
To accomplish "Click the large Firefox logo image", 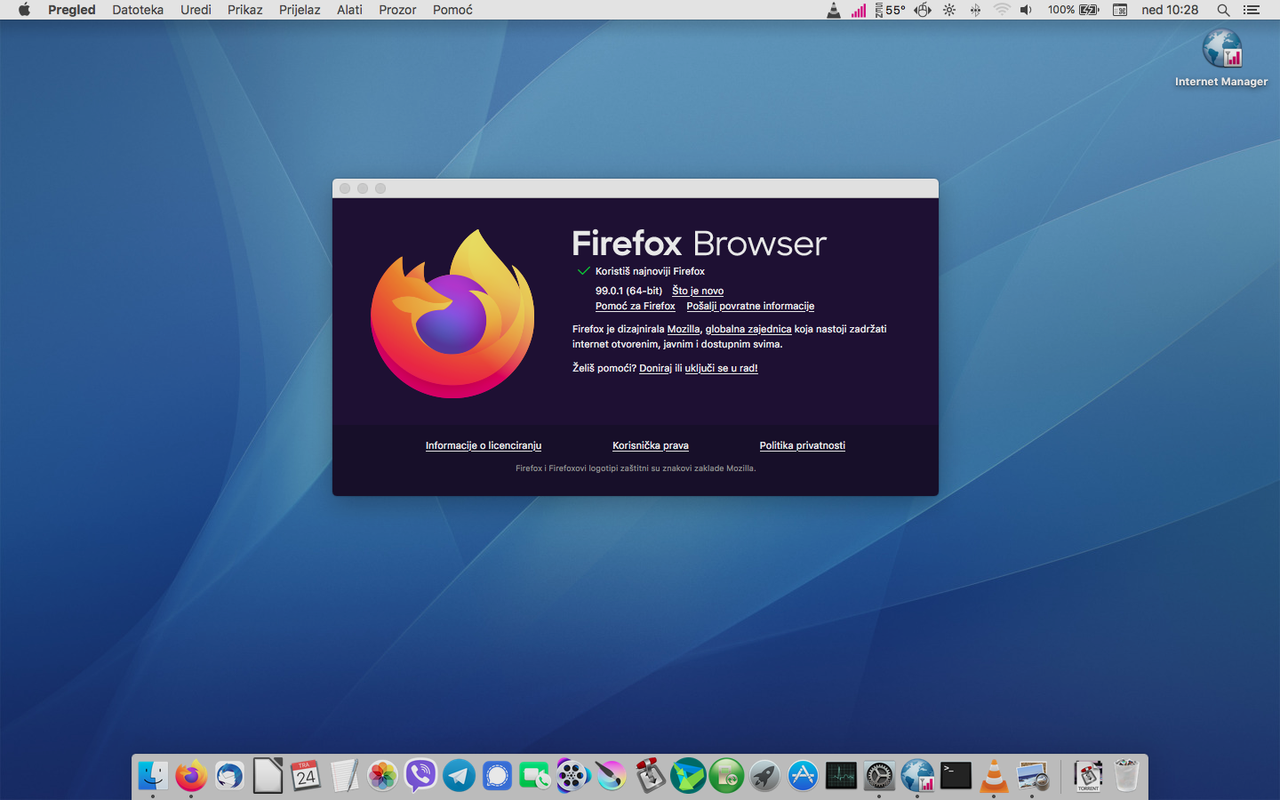I will (453, 314).
